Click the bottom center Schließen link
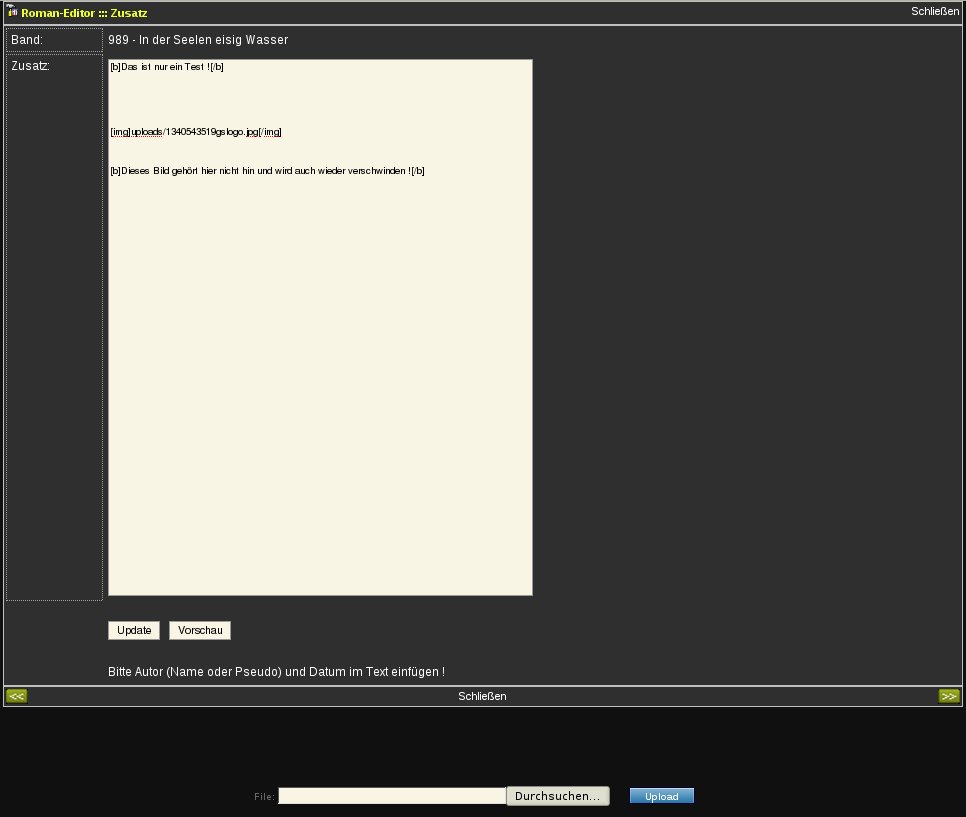 click(x=482, y=696)
